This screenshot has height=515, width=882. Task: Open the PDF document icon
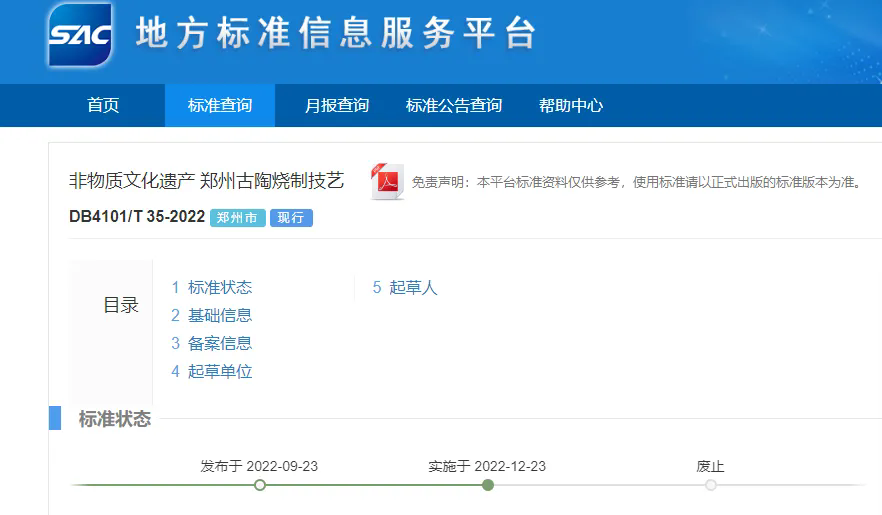(387, 182)
